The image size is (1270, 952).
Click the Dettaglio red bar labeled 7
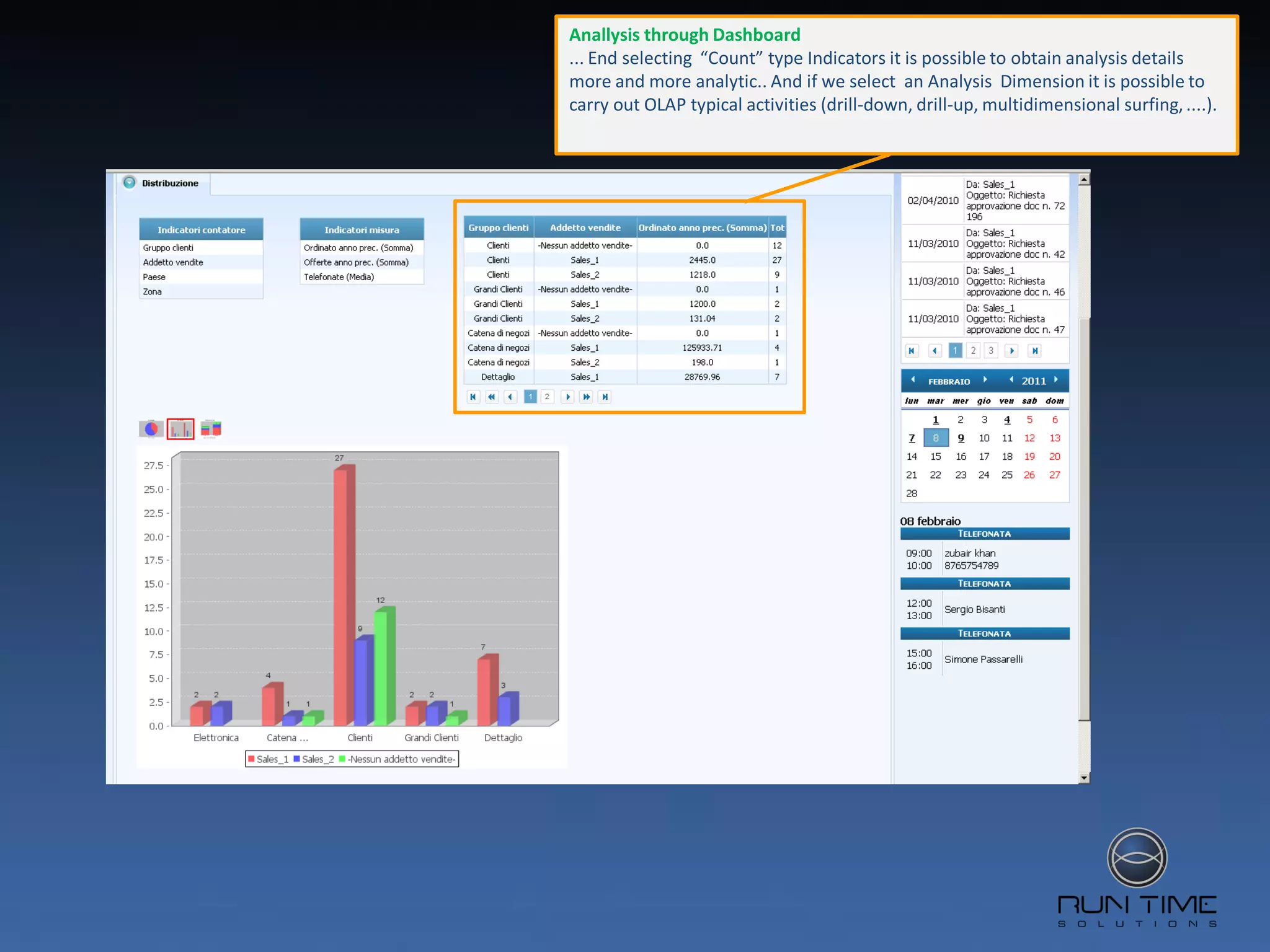pos(487,690)
